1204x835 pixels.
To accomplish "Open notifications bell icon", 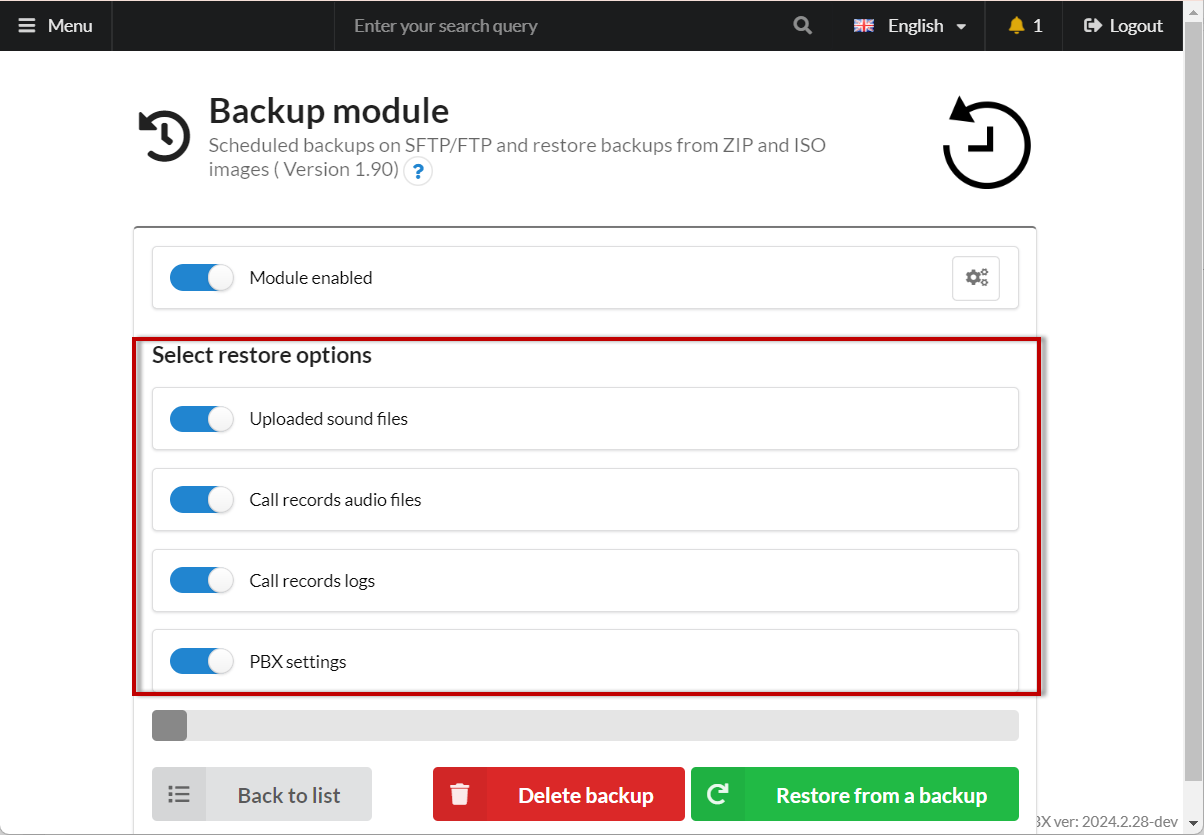I will tap(1016, 26).
